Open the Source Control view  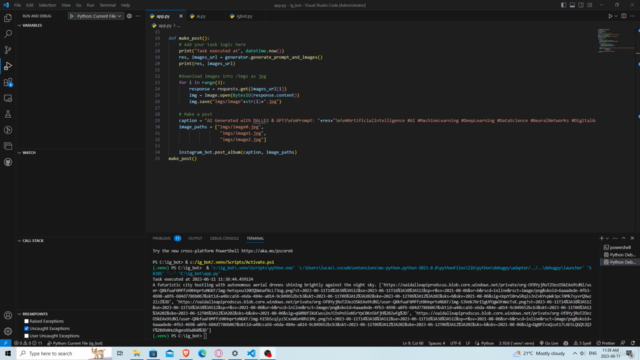8,50
